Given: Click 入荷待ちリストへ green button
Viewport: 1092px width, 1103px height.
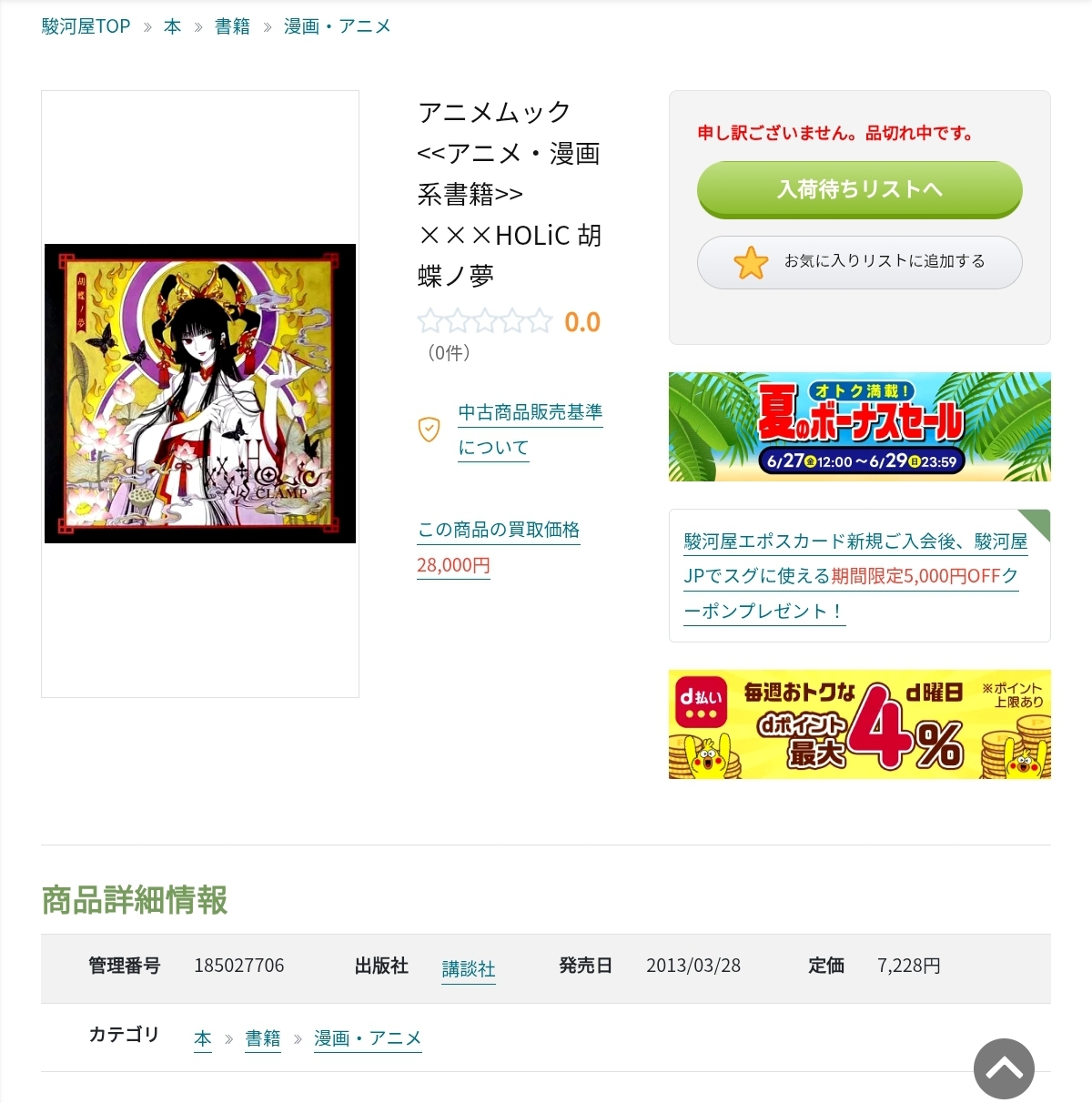Looking at the screenshot, I should coord(860,189).
